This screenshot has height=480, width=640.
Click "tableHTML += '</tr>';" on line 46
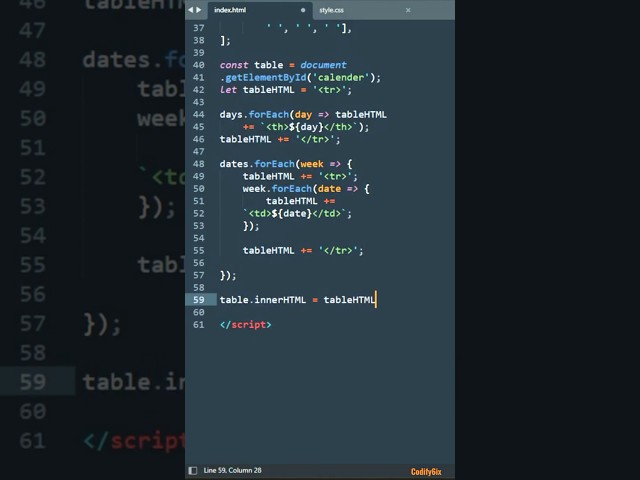[x=280, y=139]
